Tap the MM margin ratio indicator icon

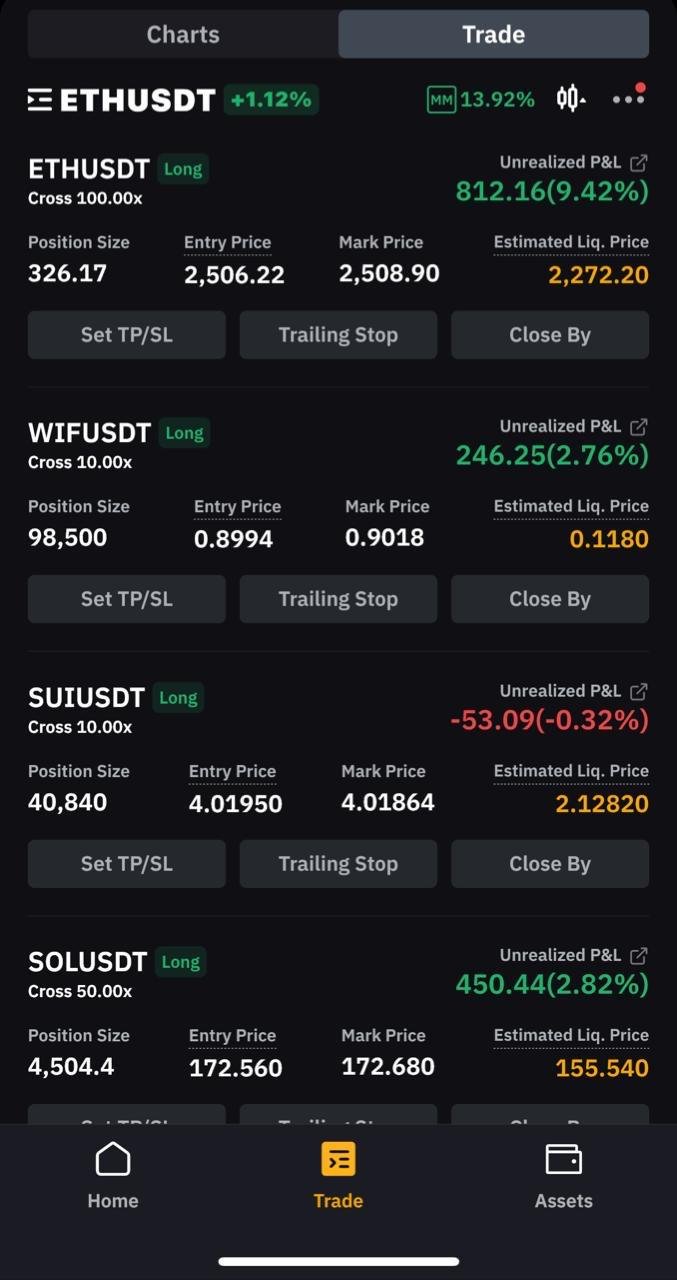click(x=441, y=99)
